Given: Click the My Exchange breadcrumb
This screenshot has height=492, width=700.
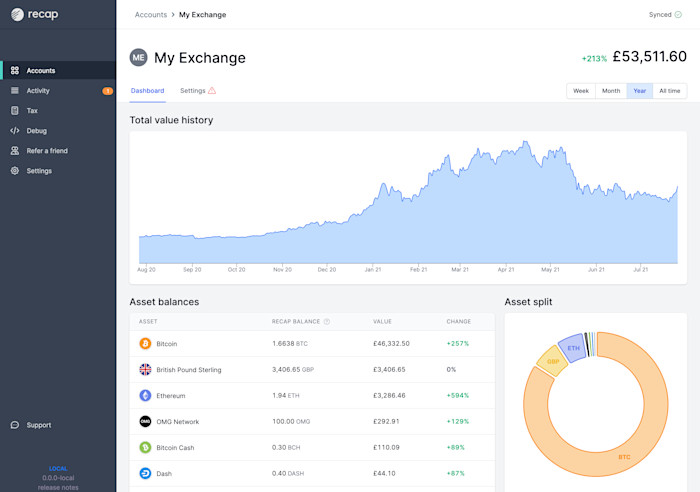Looking at the screenshot, I should pos(203,15).
